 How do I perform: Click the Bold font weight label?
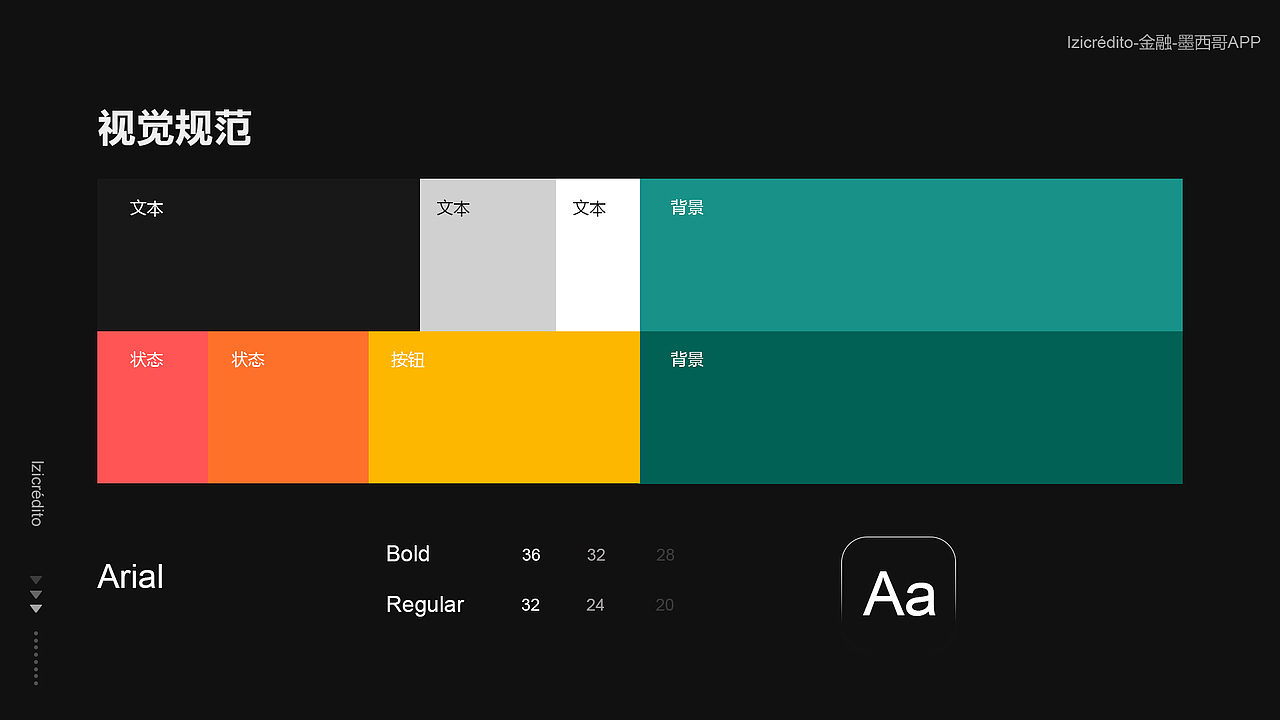coord(408,554)
